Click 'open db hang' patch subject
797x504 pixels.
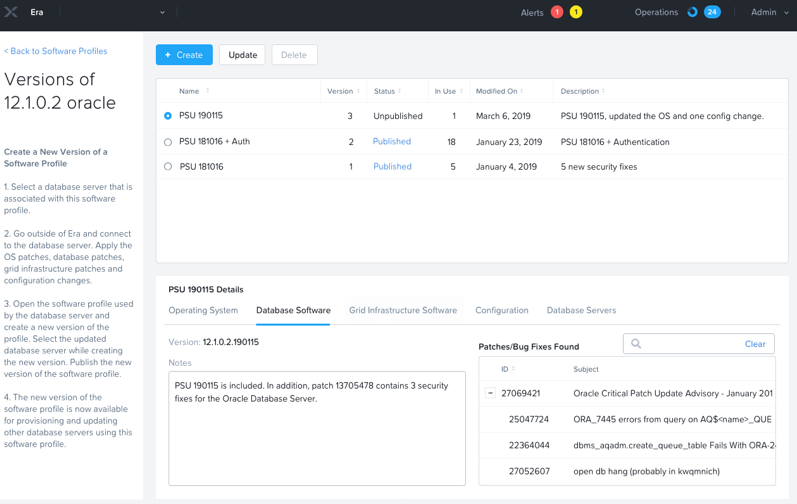coord(647,471)
